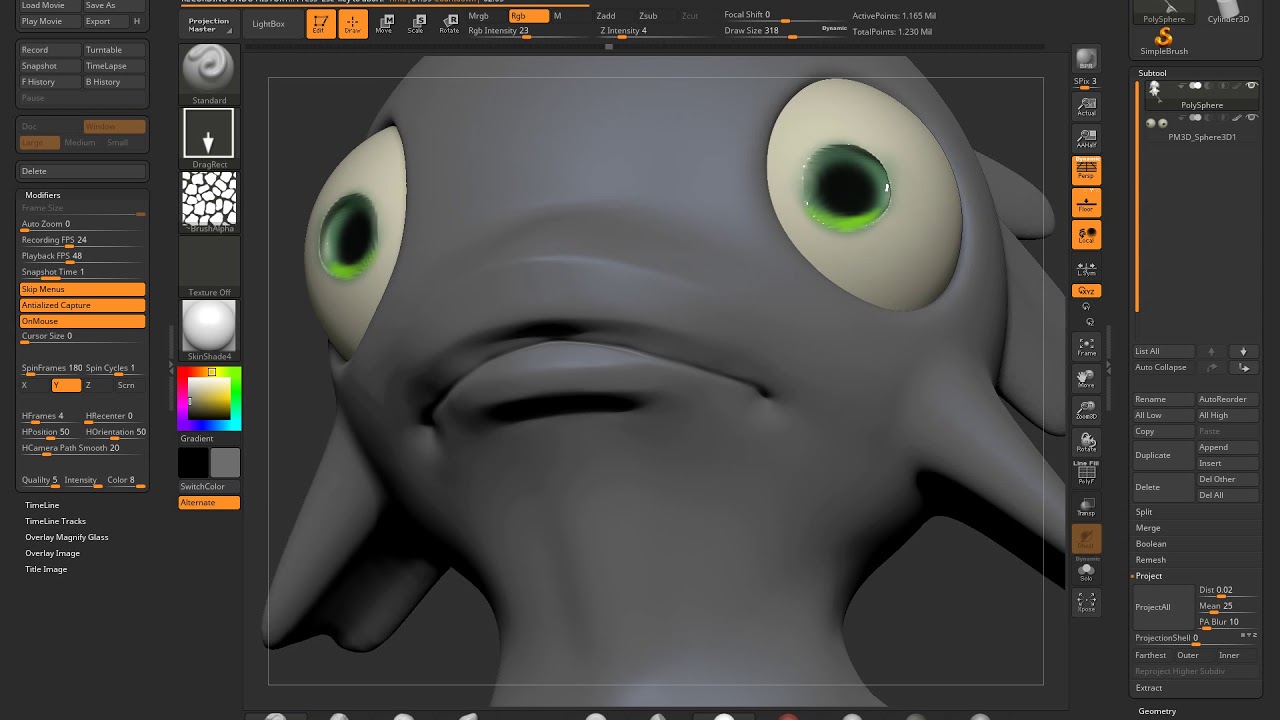
Task: Click the Actual size view icon
Action: tap(1086, 107)
